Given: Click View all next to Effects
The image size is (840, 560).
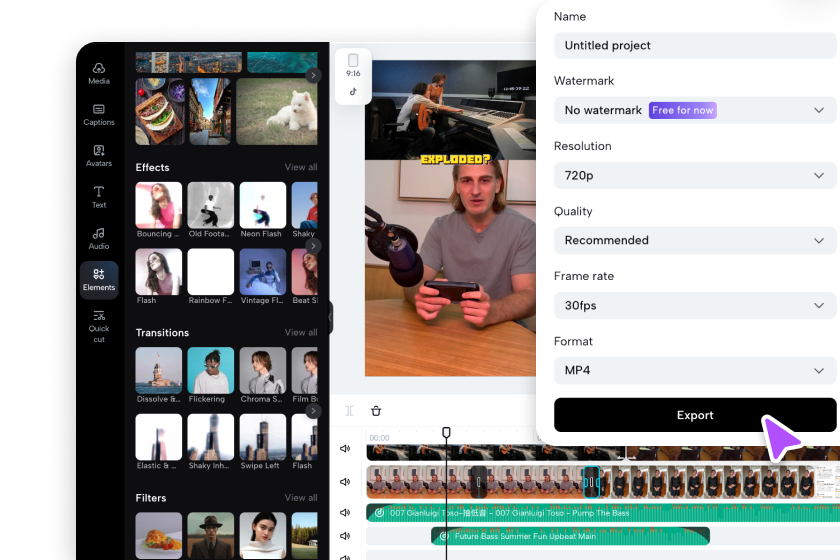Looking at the screenshot, I should pos(301,167).
